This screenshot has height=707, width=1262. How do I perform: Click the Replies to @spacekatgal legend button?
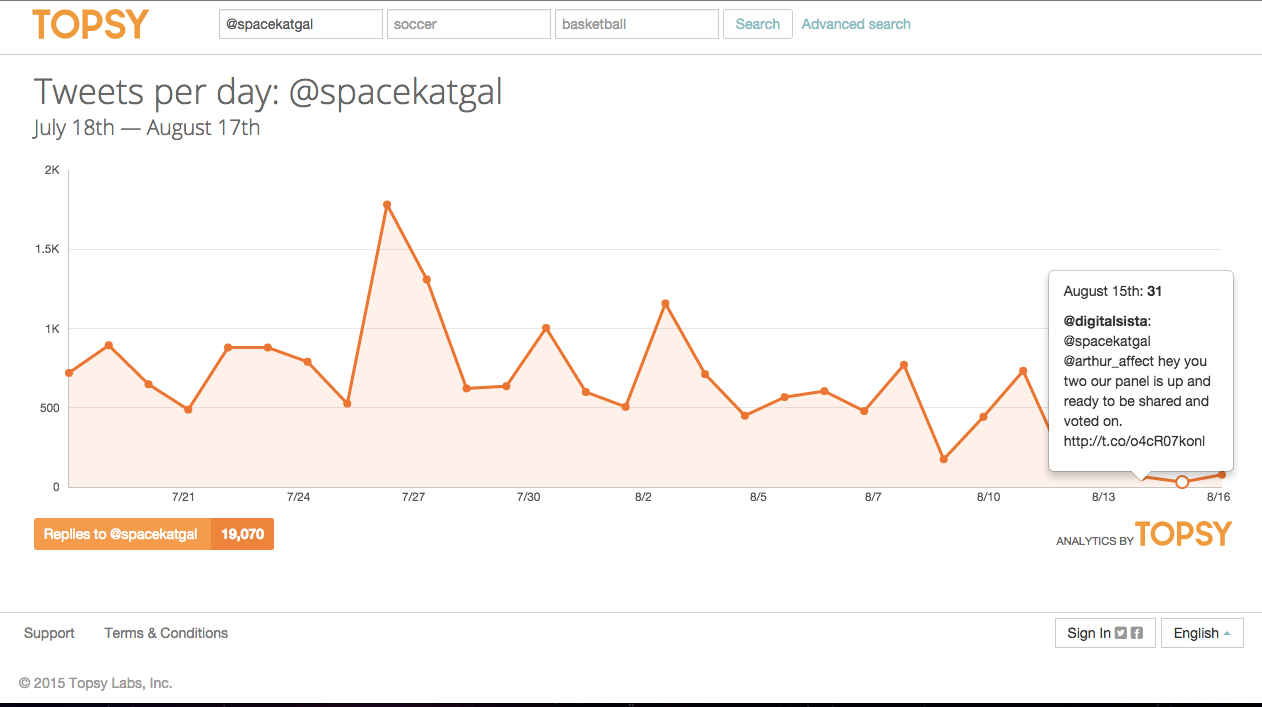tap(153, 534)
